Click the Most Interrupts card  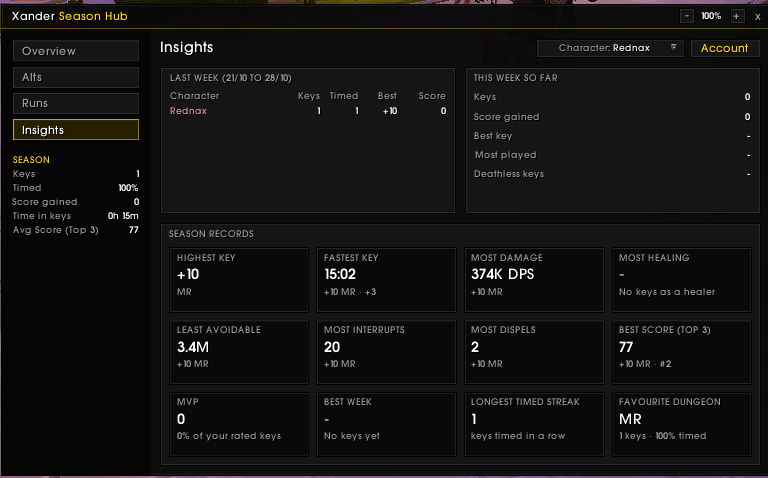(386, 352)
